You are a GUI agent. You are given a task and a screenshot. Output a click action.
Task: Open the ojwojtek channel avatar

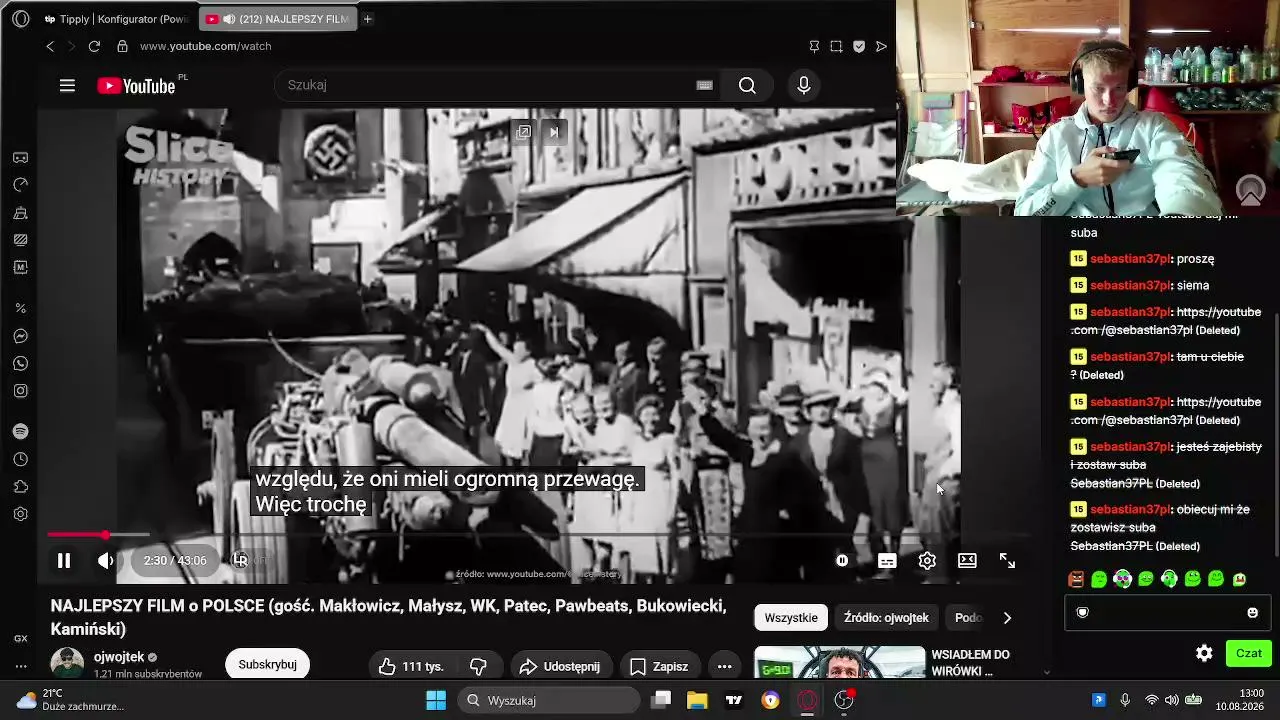67,664
